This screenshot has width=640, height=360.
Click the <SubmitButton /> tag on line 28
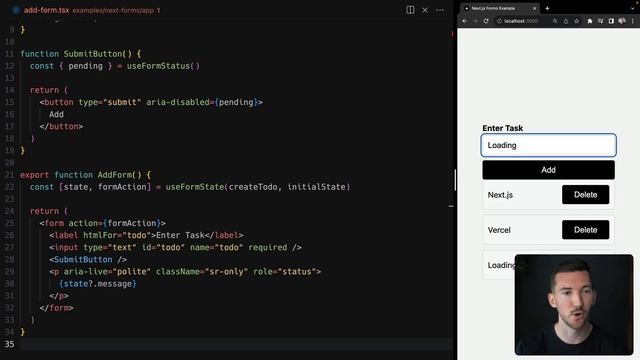click(x=88, y=260)
